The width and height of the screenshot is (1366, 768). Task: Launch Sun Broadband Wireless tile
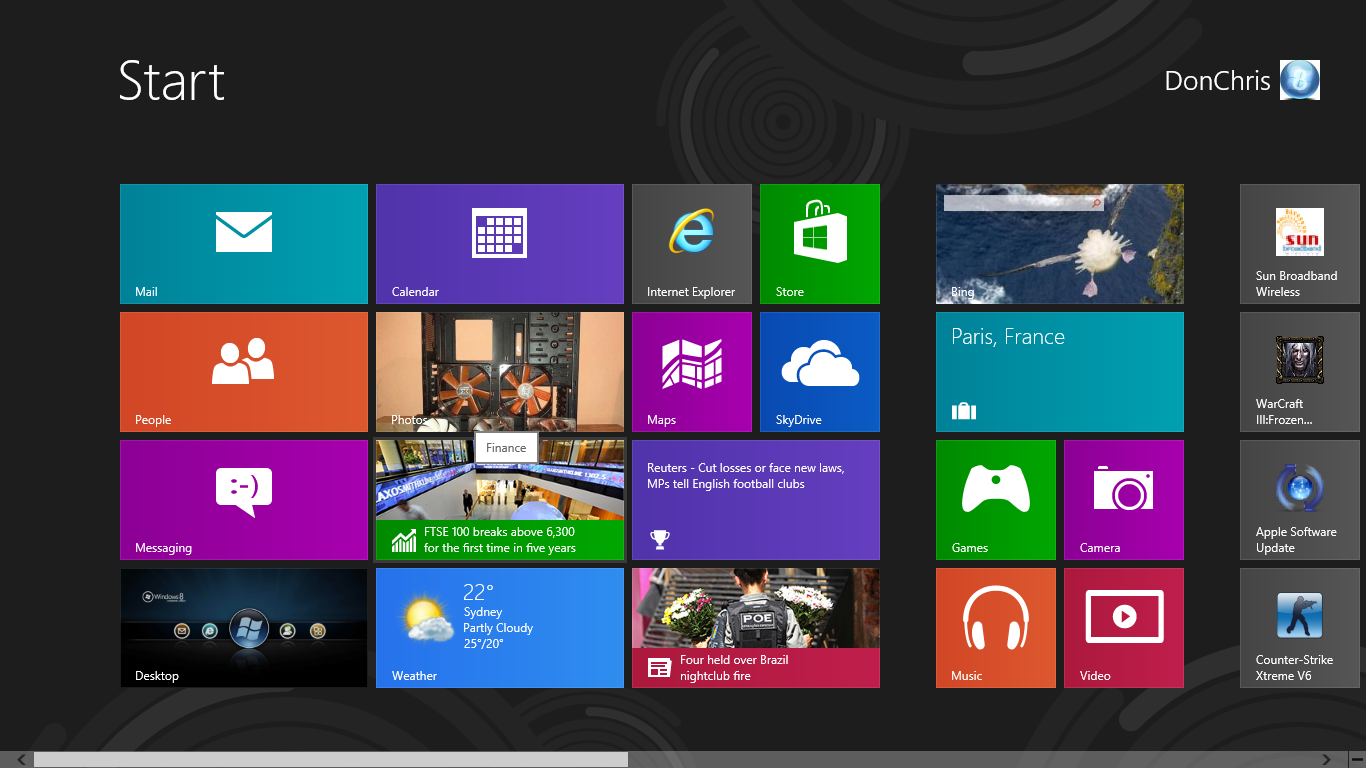[1300, 244]
